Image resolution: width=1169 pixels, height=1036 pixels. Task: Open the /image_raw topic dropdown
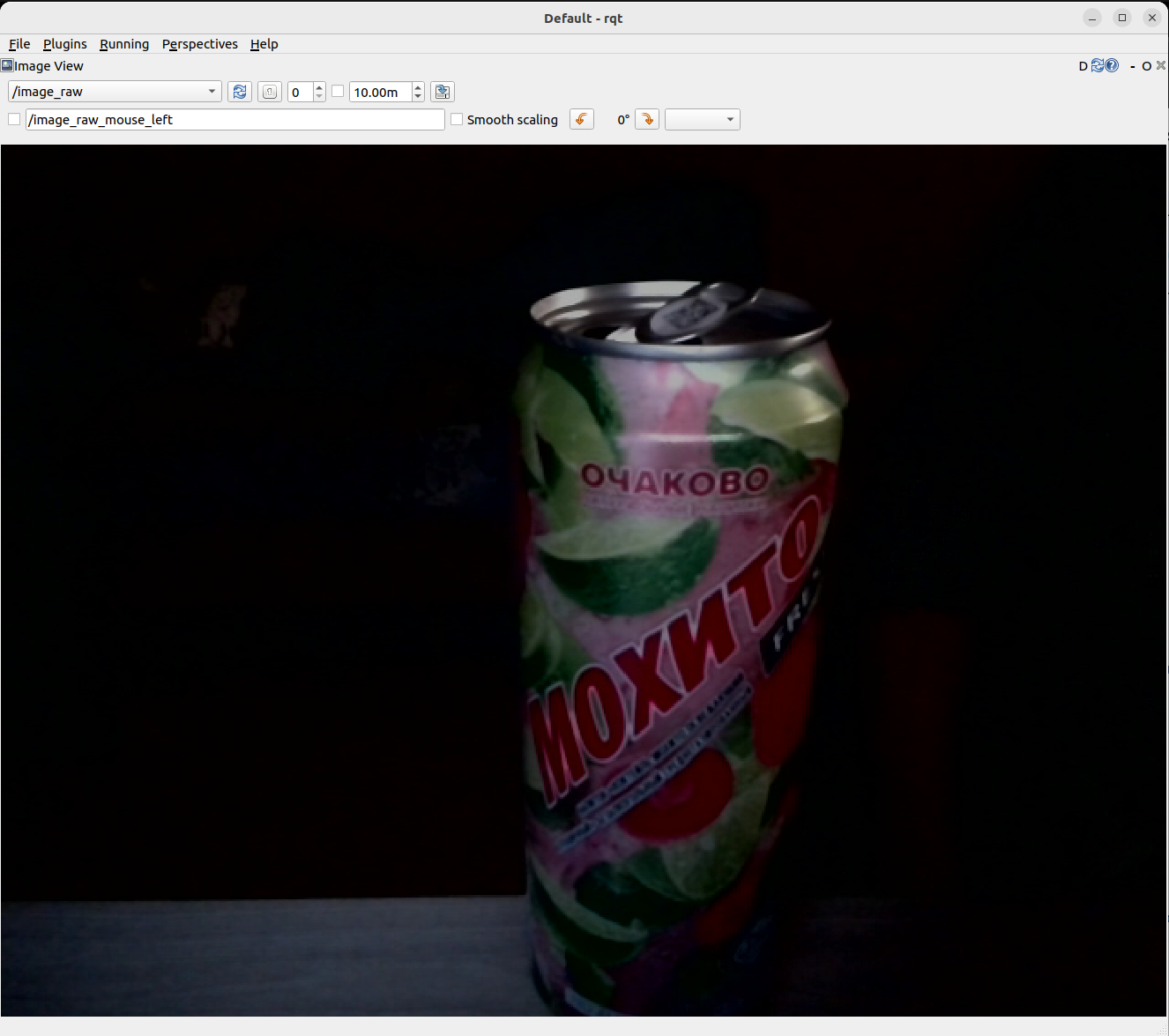[x=115, y=92]
